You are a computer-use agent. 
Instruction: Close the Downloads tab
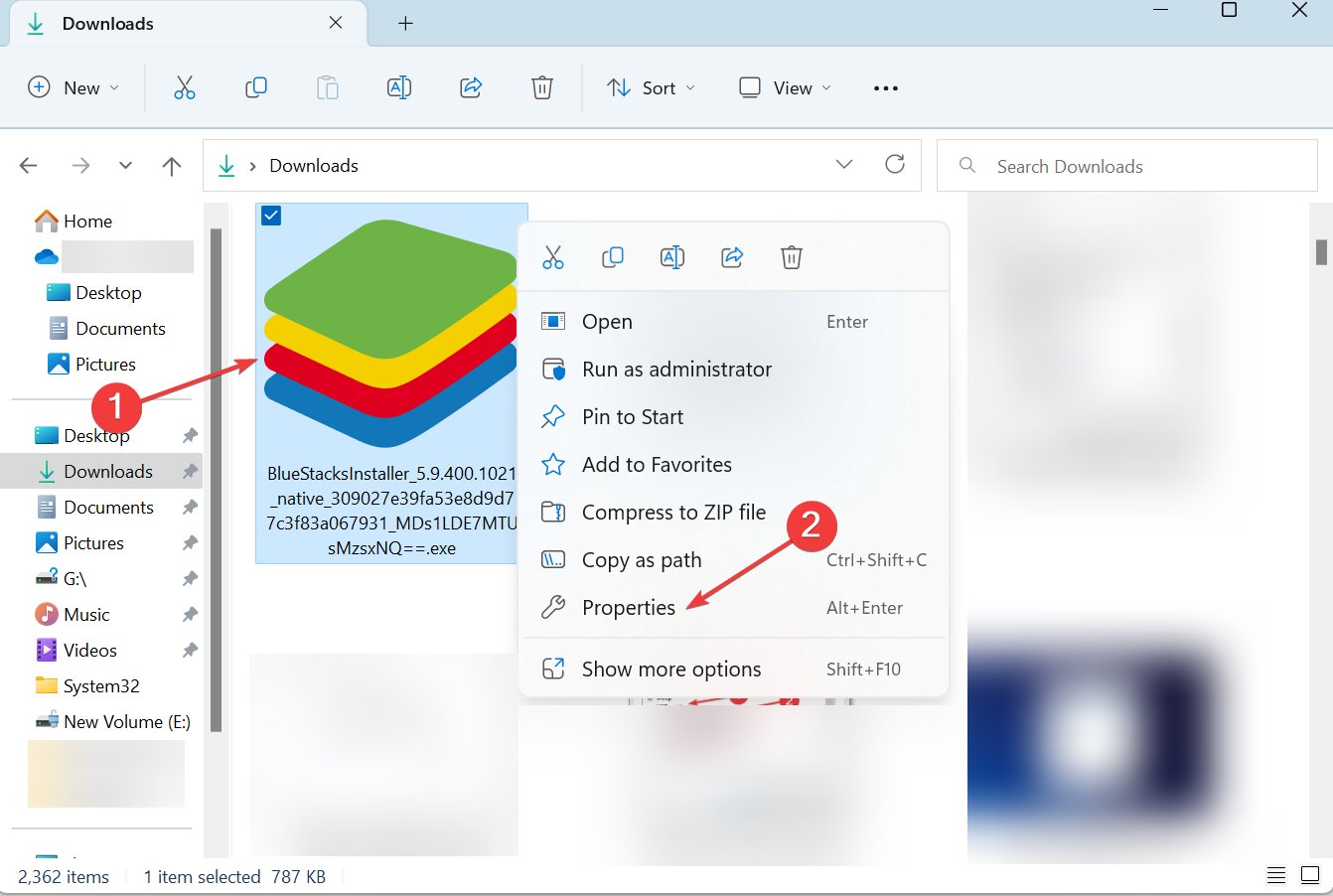point(336,23)
